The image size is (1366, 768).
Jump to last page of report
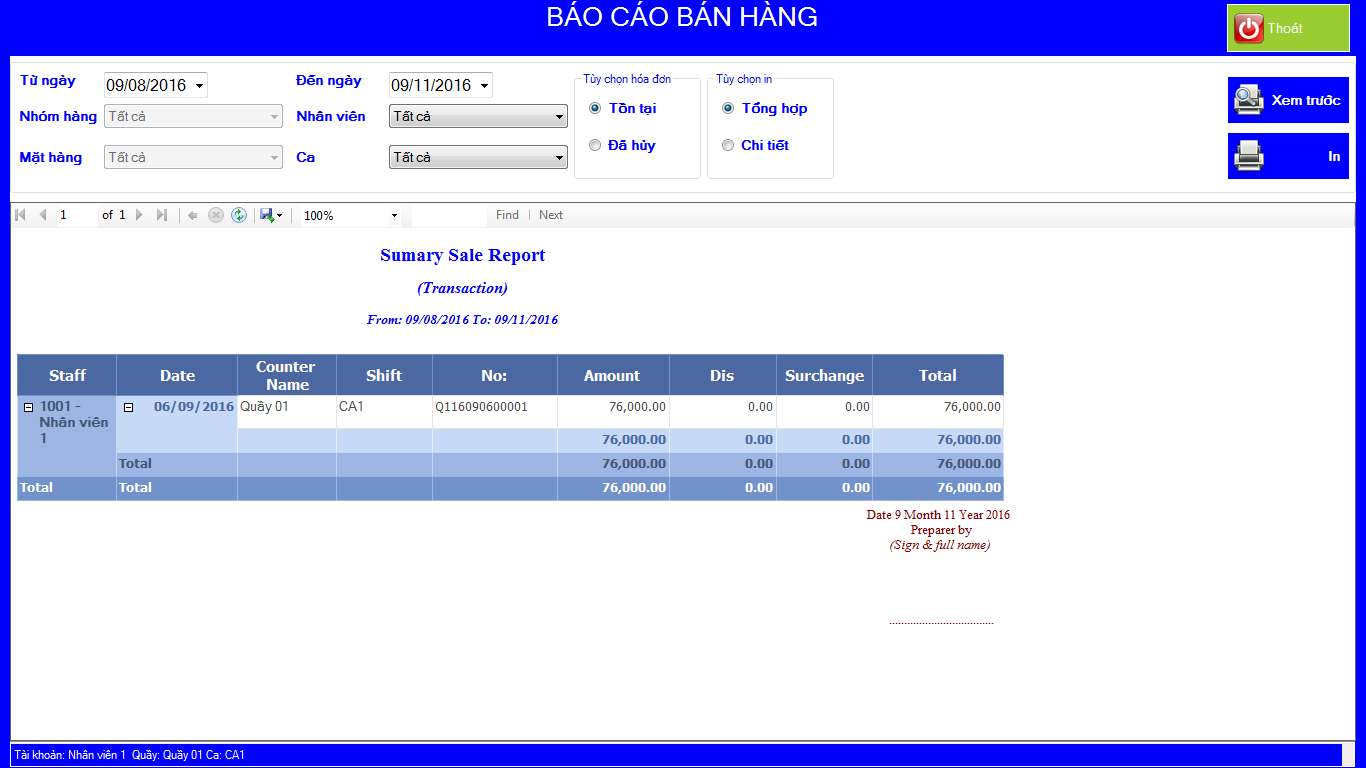click(x=162, y=215)
